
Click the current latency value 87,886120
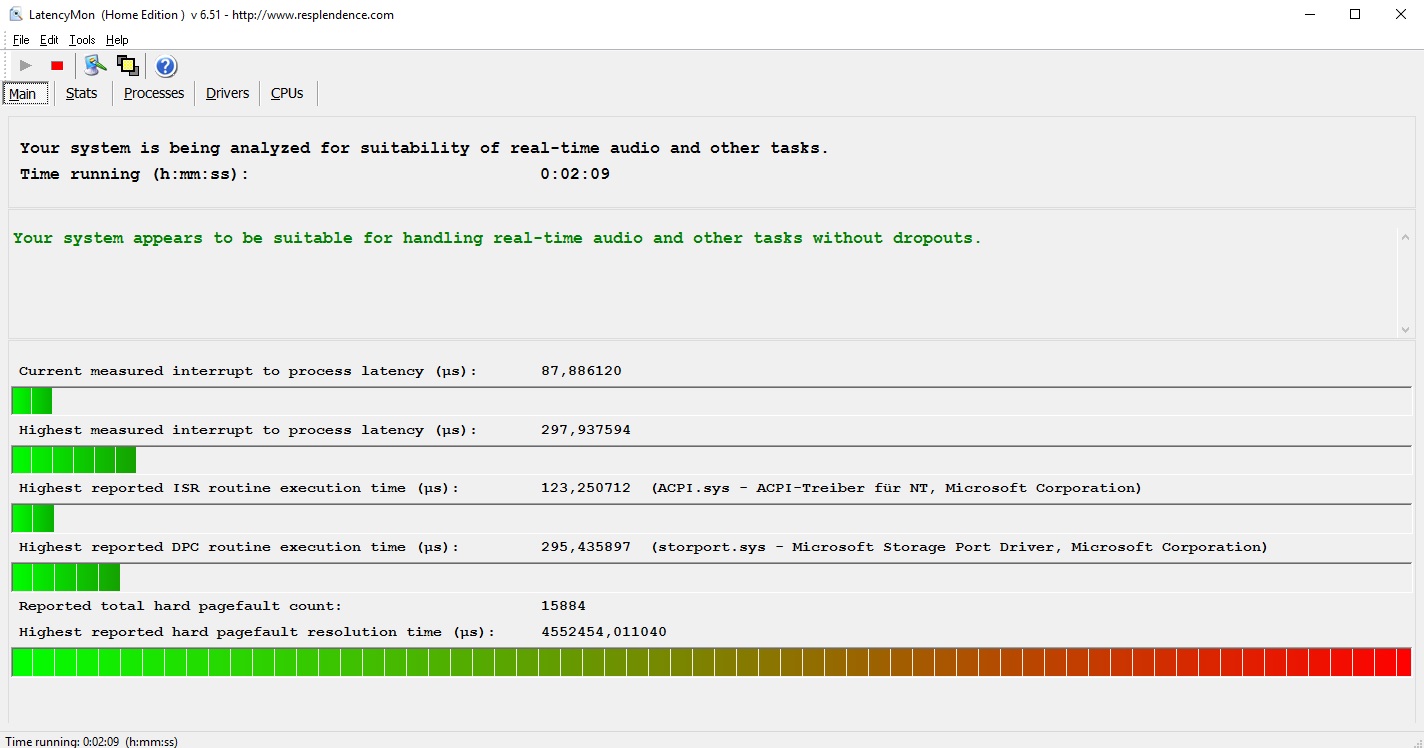click(x=581, y=371)
